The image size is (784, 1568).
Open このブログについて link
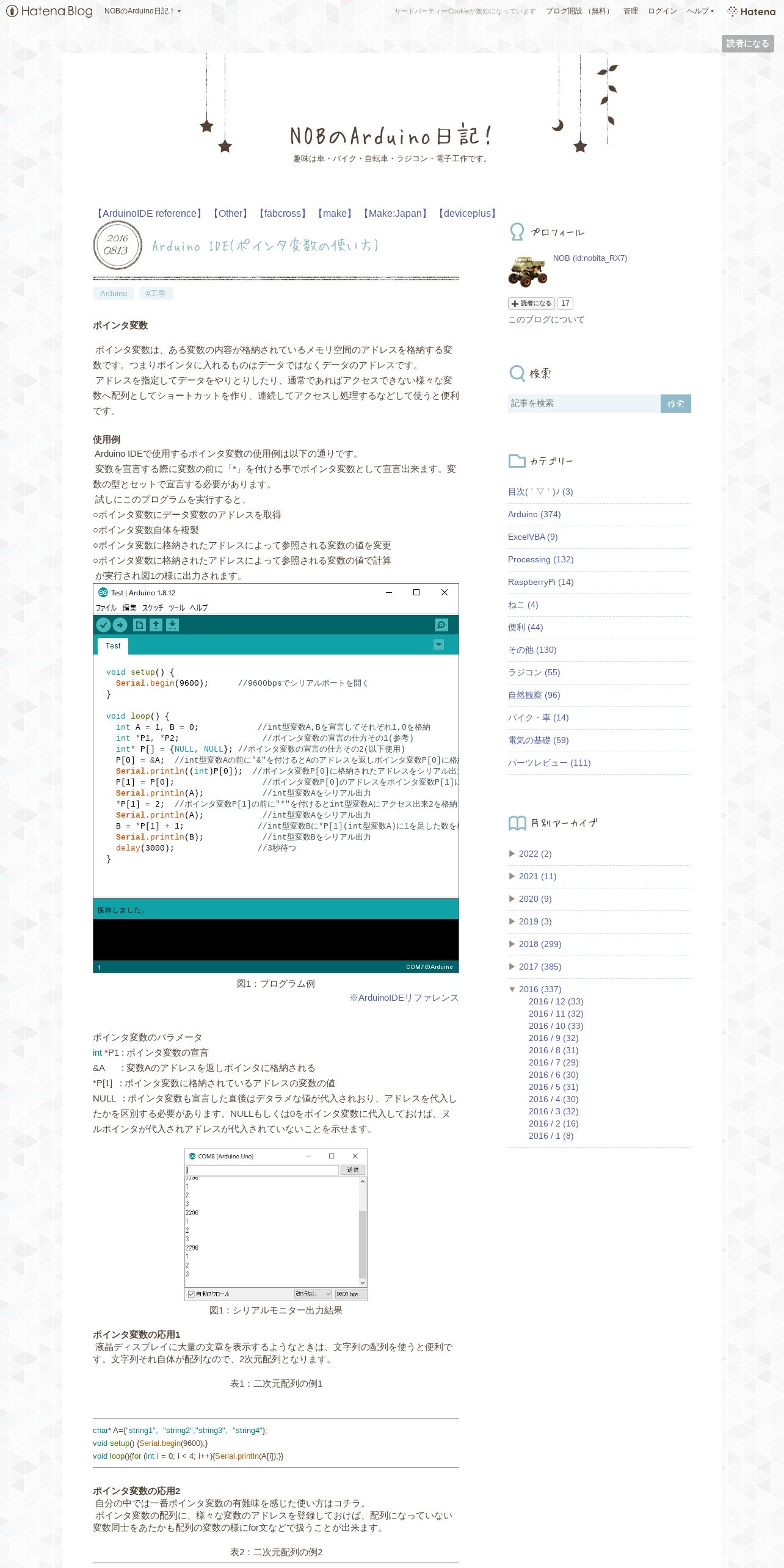[x=546, y=319]
